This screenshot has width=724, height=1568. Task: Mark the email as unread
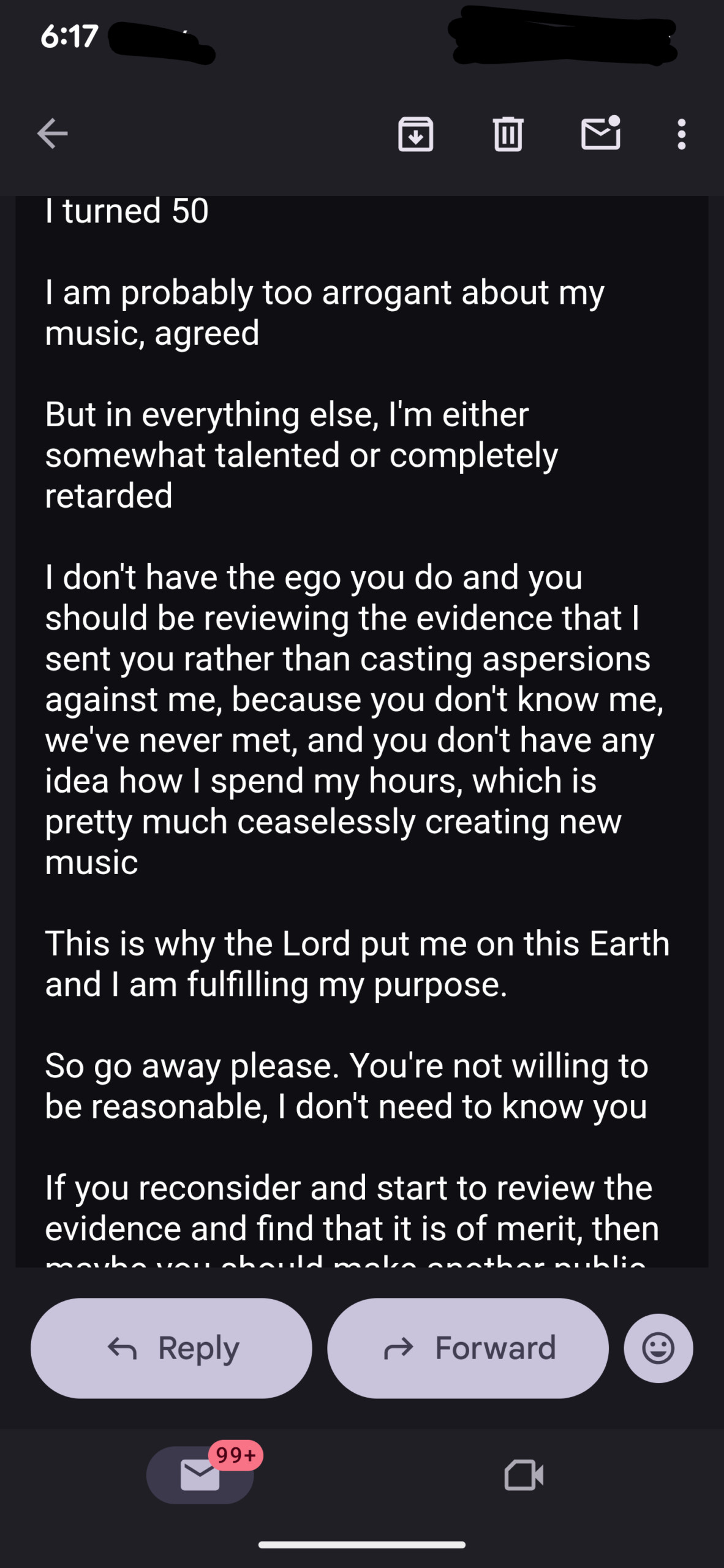pyautogui.click(x=600, y=134)
